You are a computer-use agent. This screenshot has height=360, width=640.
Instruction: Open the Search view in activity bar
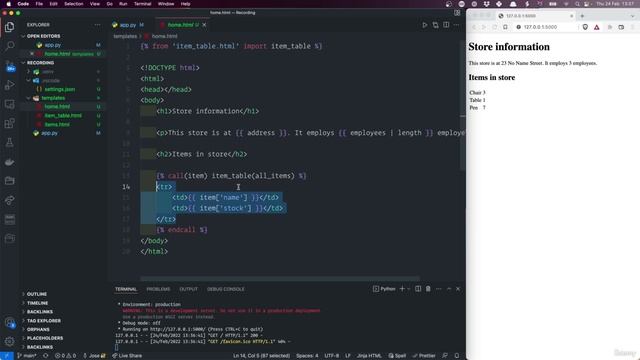(x=9, y=46)
